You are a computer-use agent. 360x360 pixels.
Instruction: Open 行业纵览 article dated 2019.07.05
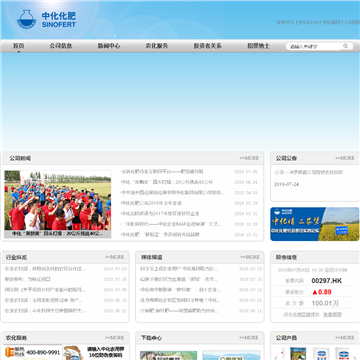[x=45, y=290]
